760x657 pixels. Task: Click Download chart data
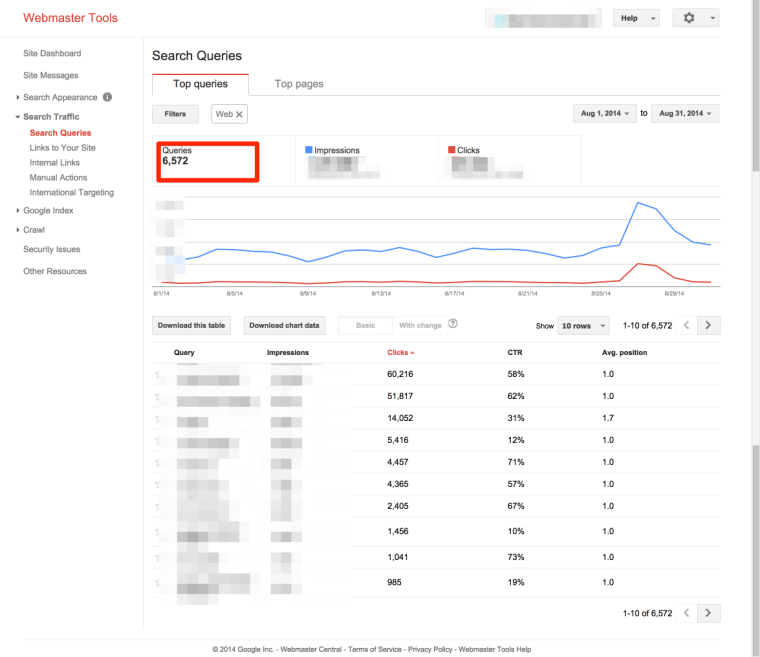[285, 325]
